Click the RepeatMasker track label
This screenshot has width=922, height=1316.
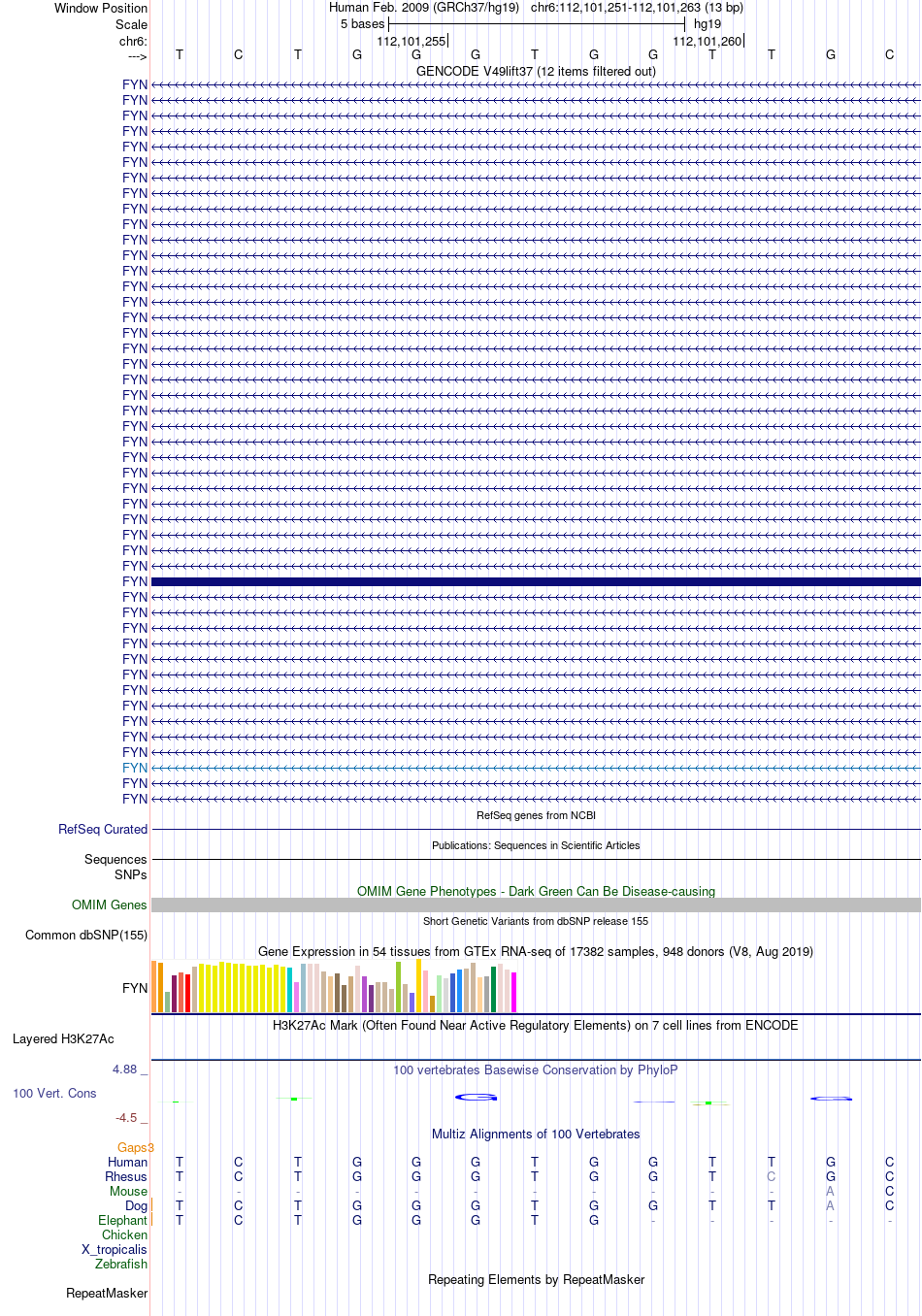(107, 1293)
